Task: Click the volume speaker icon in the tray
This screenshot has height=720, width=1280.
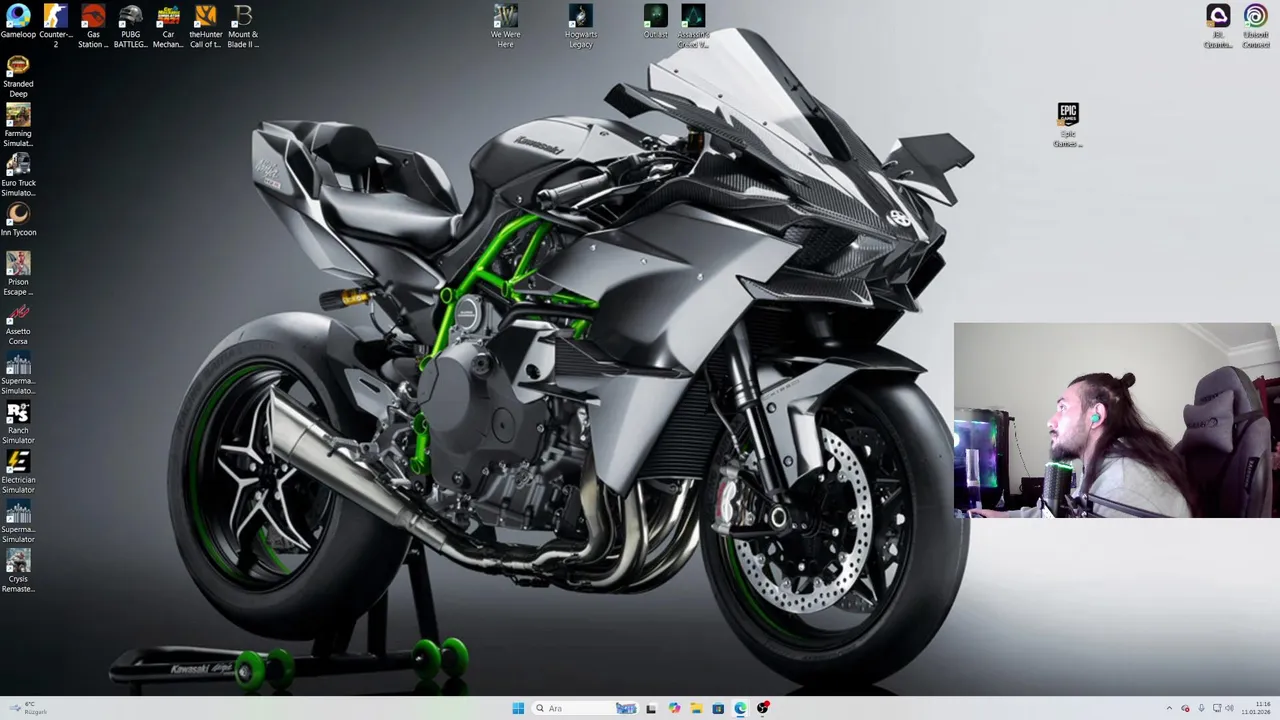Action: [1230, 708]
